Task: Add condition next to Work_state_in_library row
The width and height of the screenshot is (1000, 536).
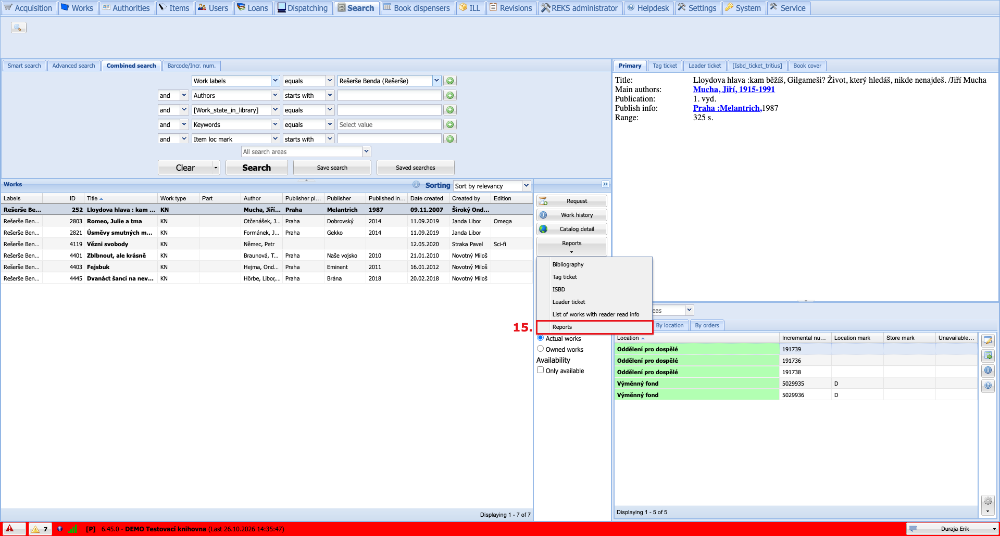Action: pos(450,110)
